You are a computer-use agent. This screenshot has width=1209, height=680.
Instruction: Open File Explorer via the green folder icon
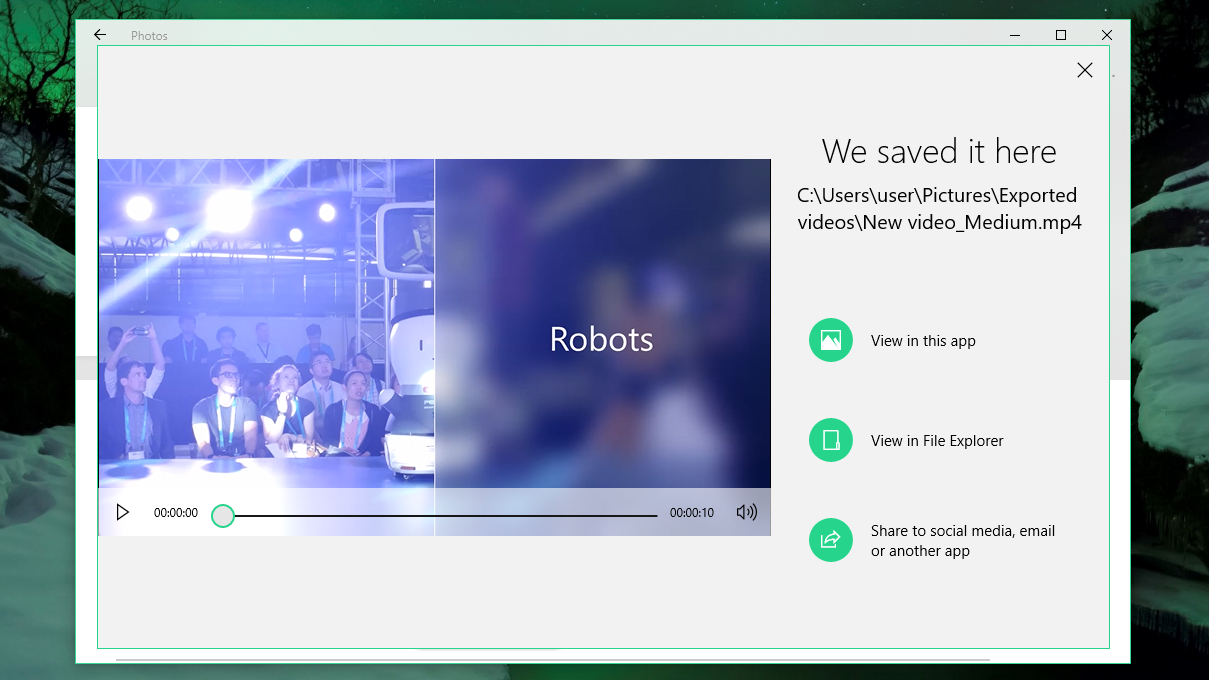[831, 440]
